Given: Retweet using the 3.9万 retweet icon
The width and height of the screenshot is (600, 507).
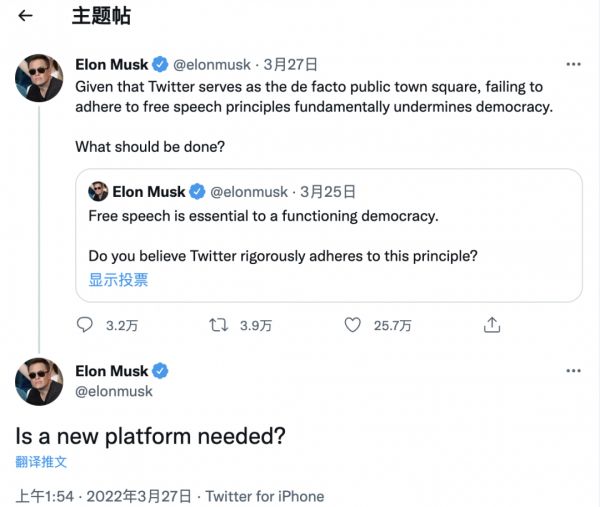Looking at the screenshot, I should click(218, 325).
